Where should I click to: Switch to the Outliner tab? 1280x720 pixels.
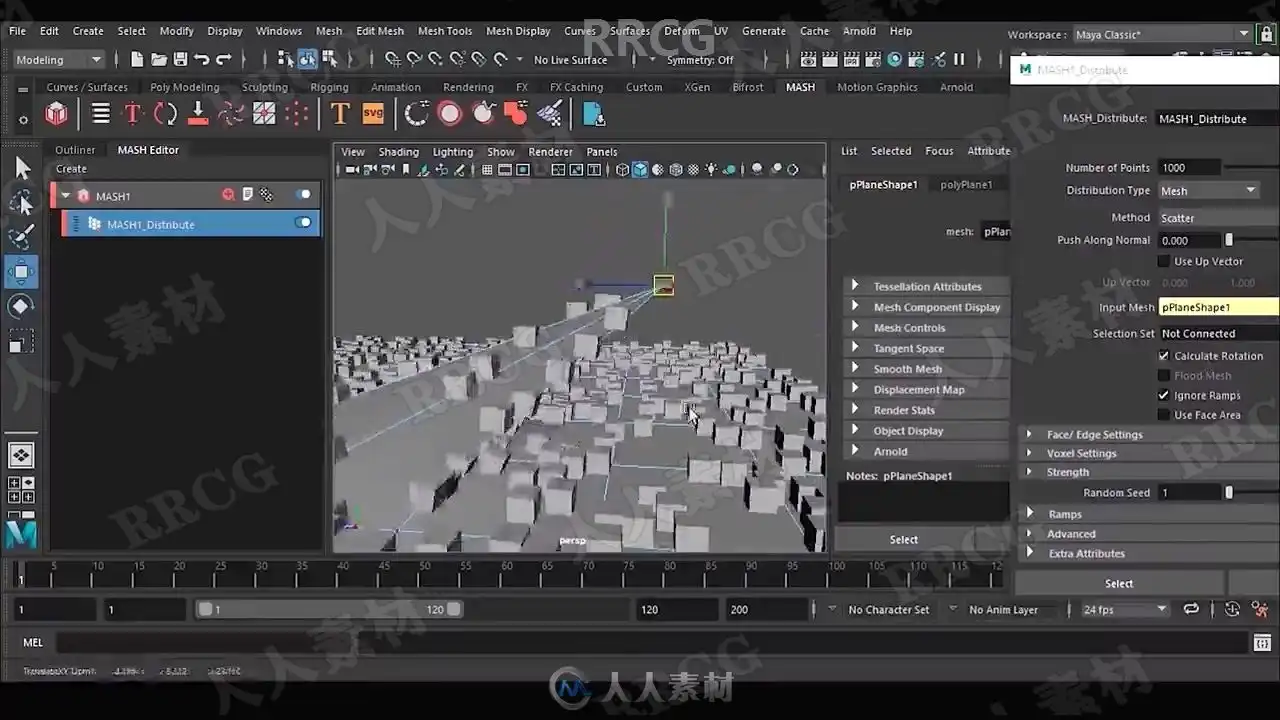coord(75,150)
